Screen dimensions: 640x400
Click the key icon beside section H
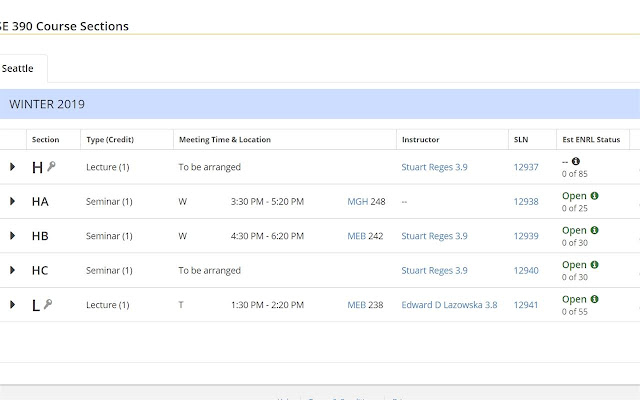click(x=51, y=166)
